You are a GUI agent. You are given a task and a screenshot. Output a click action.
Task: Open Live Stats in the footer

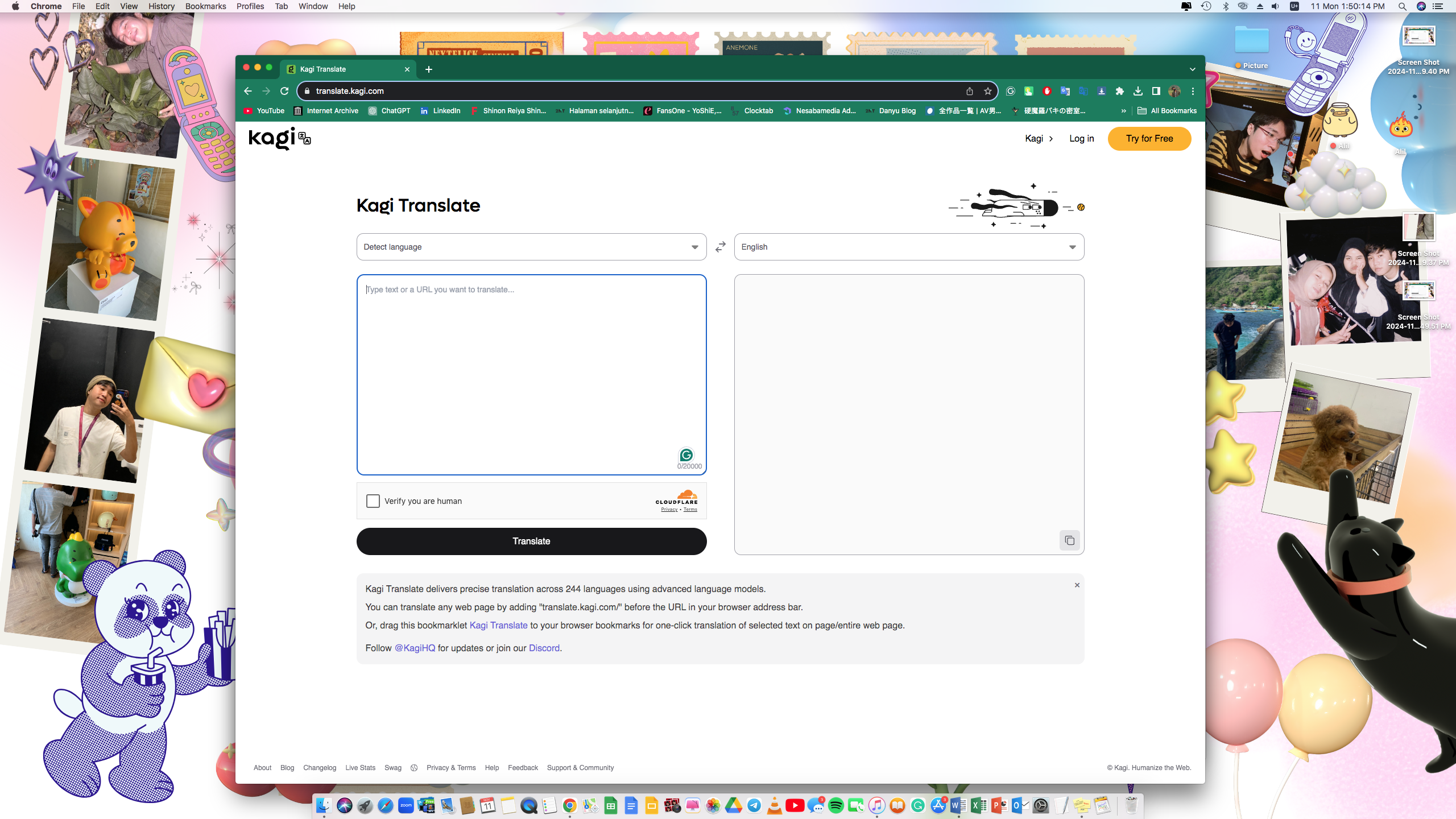[361, 768]
